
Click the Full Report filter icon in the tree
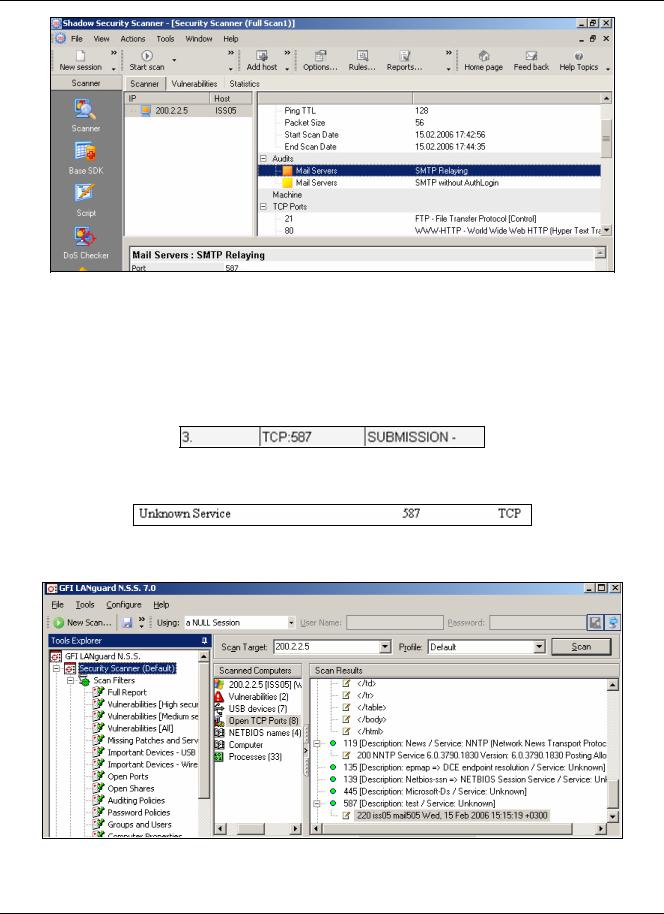99,692
